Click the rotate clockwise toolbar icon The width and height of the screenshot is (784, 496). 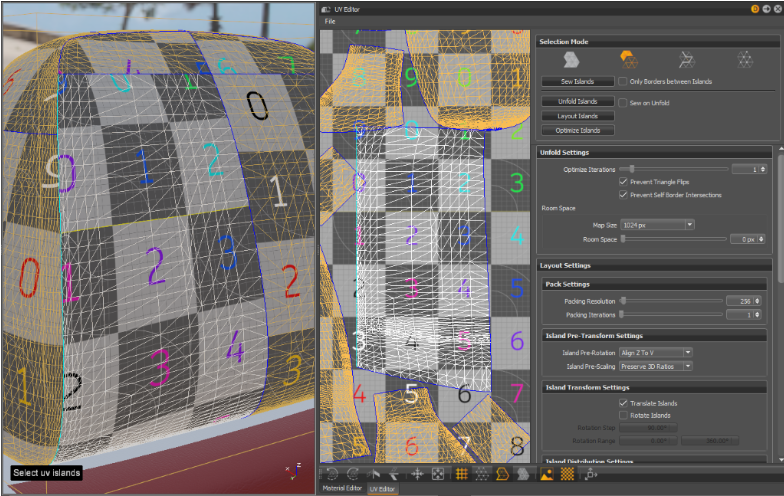point(352,474)
